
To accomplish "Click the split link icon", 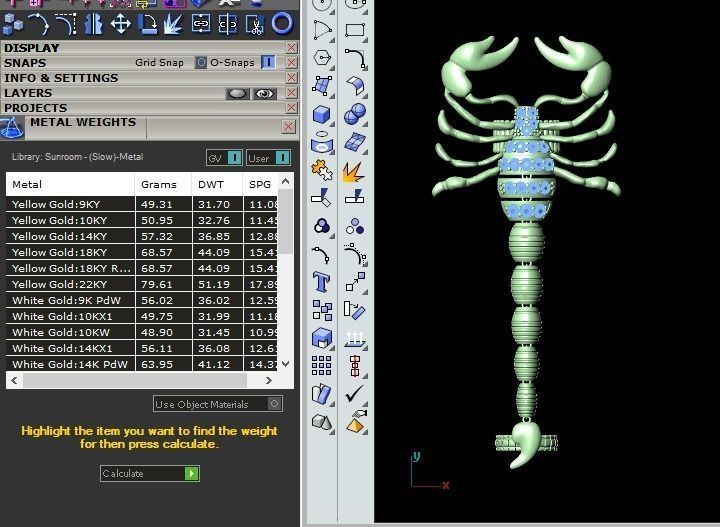I will pos(228,24).
